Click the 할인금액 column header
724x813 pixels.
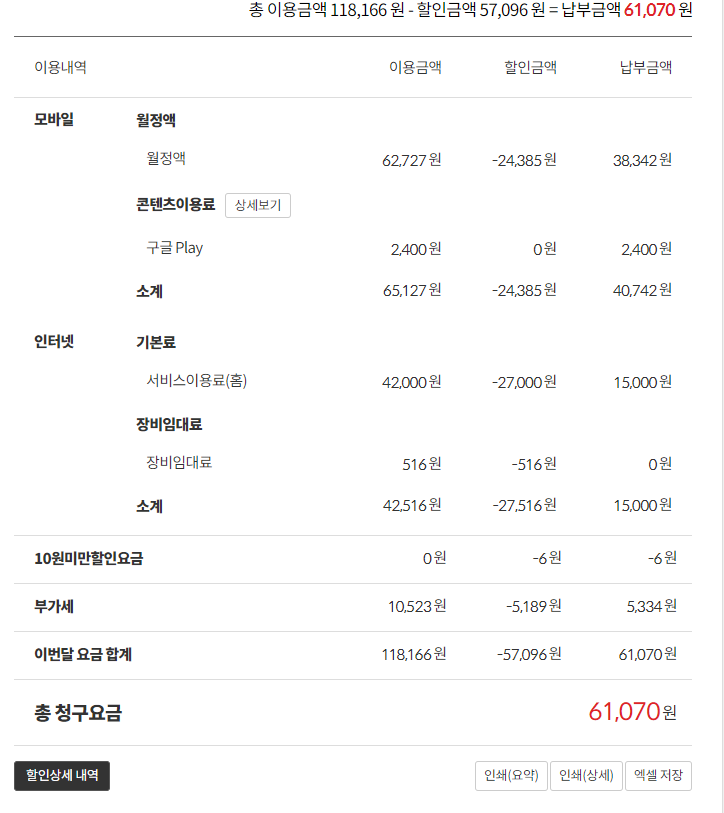point(530,68)
